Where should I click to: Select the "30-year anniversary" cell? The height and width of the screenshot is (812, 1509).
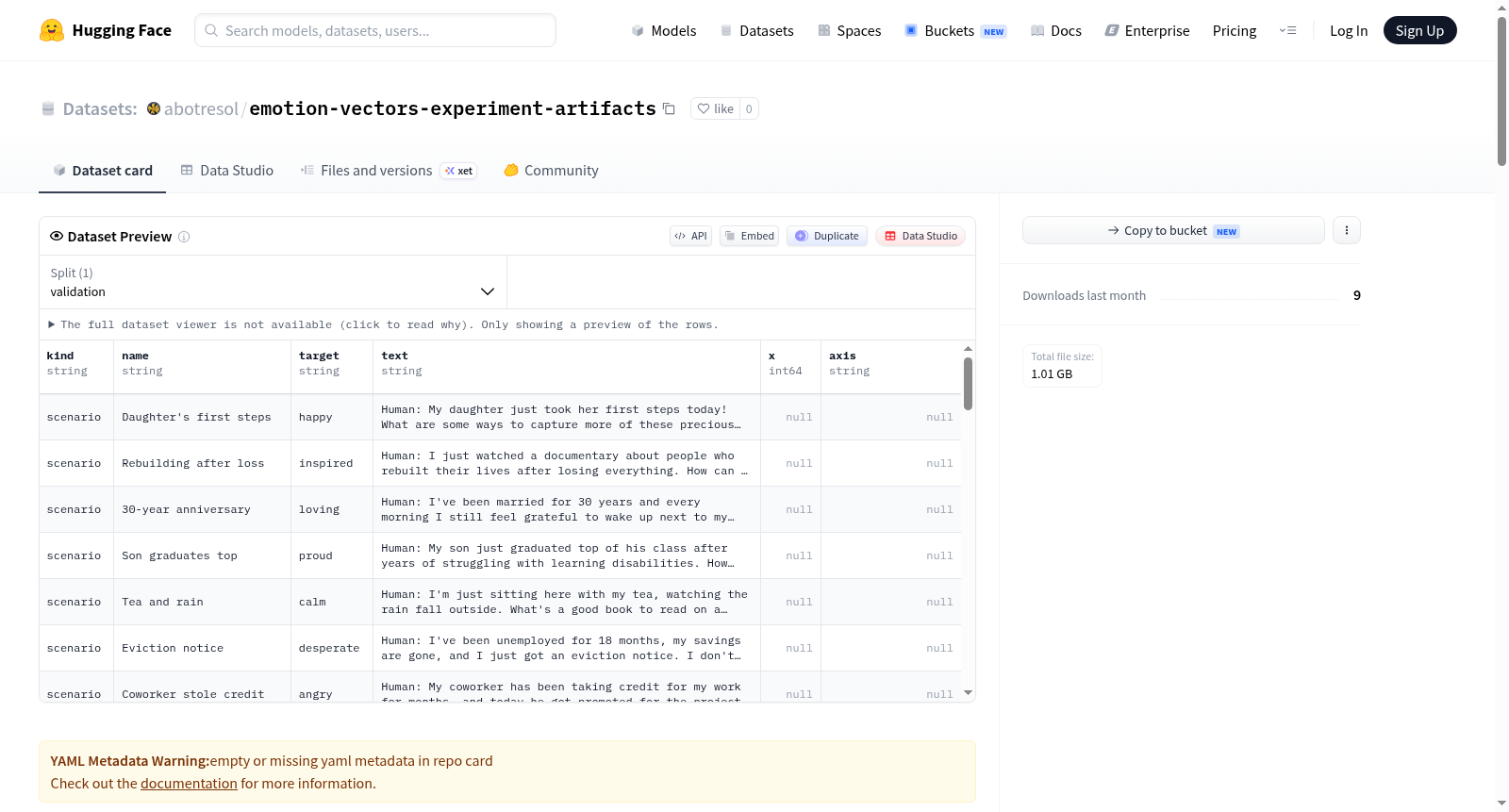click(203, 509)
